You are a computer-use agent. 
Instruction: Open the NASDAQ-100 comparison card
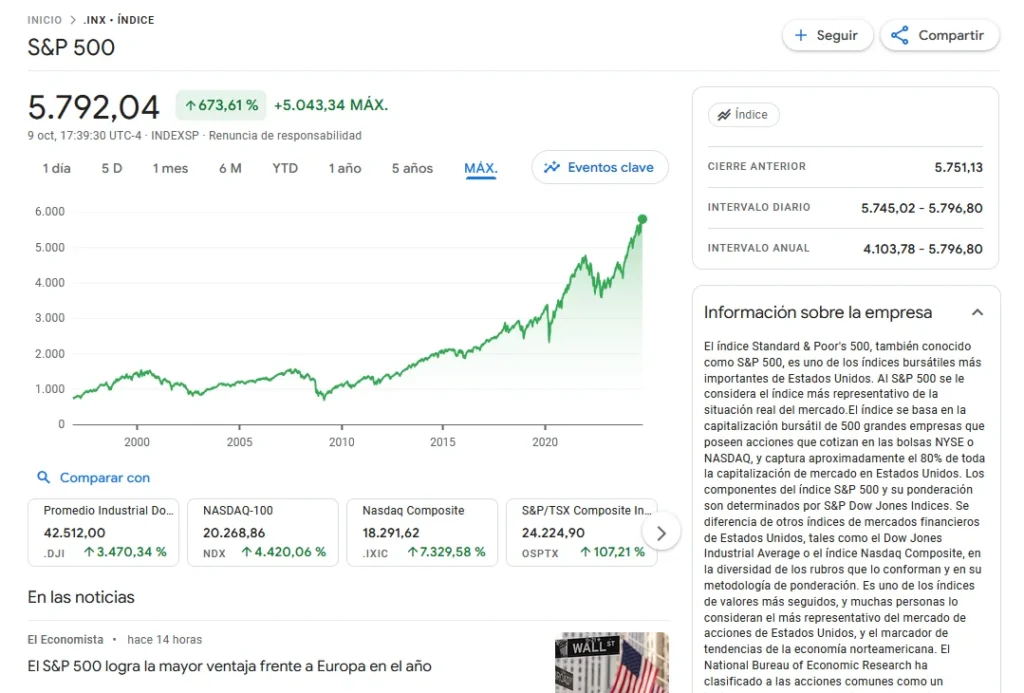(x=262, y=532)
